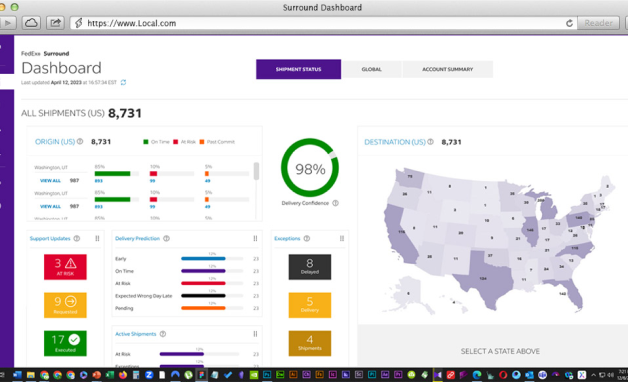Open Excel from the taskbar
The image size is (628, 382).
tap(109, 375)
